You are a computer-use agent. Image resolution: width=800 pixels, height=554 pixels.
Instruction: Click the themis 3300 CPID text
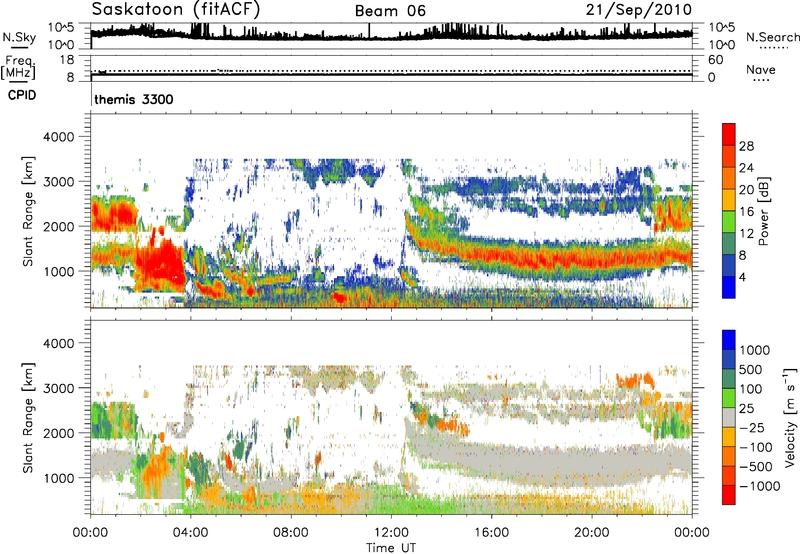point(134,99)
